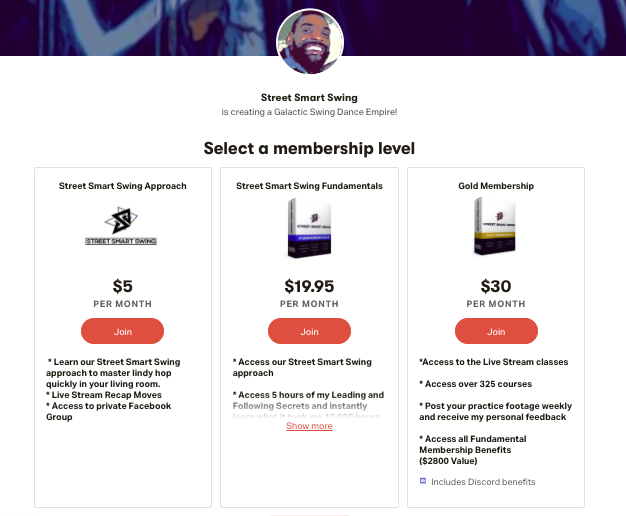Click the Gold Membership product box image
Screen dimensions: 626x516
click(x=496, y=228)
